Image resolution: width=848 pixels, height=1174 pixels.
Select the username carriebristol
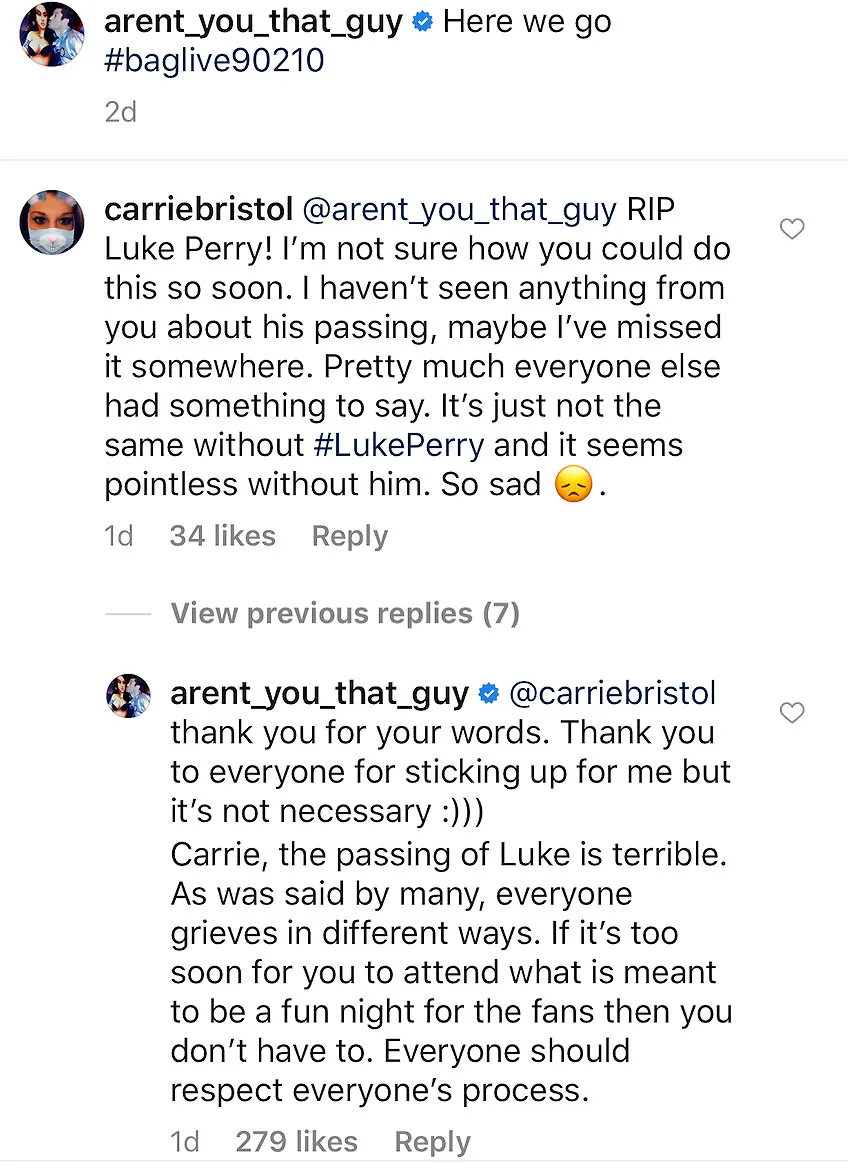point(198,208)
